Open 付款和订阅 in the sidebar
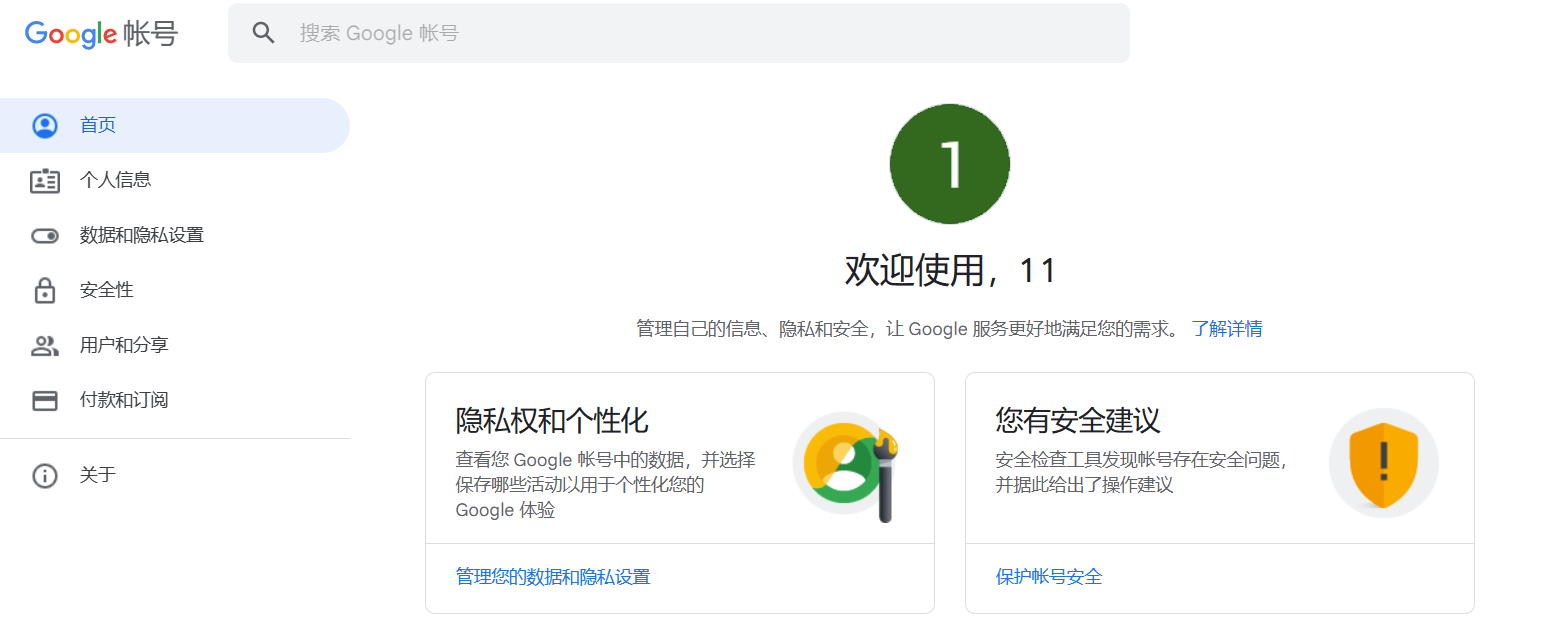Viewport: 1565px width, 635px height. coord(175,400)
